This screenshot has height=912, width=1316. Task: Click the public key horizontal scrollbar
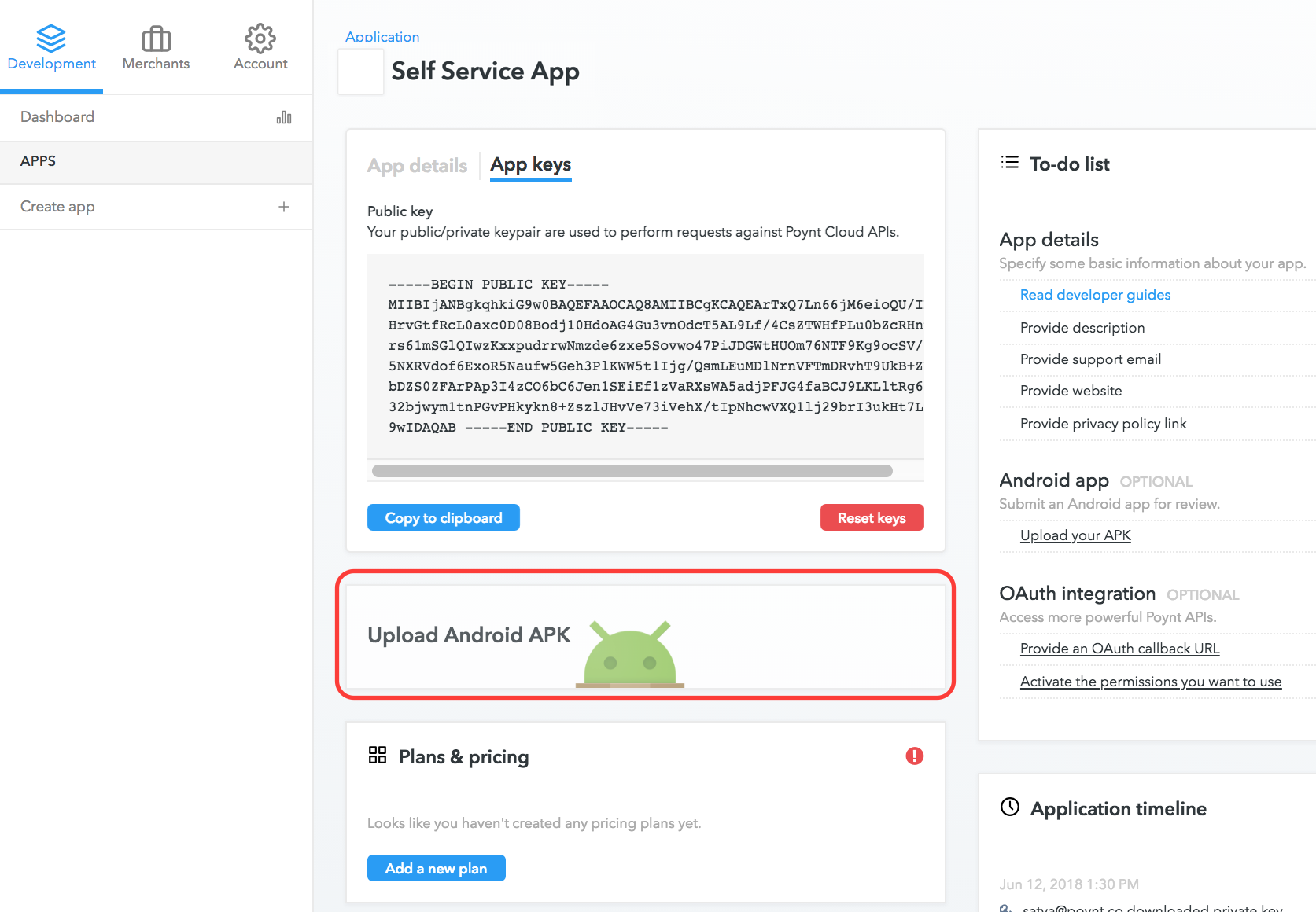pos(632,471)
